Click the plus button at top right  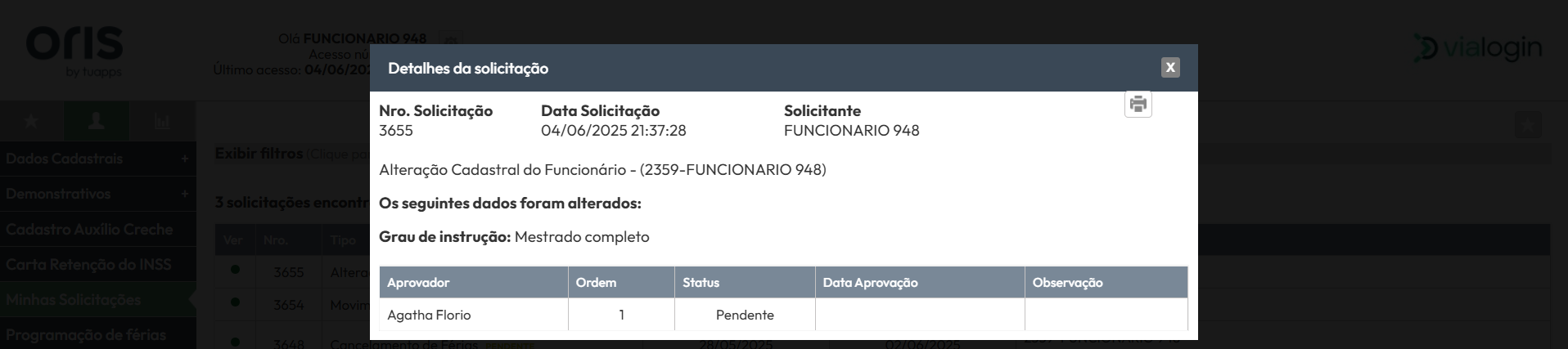(1527, 125)
